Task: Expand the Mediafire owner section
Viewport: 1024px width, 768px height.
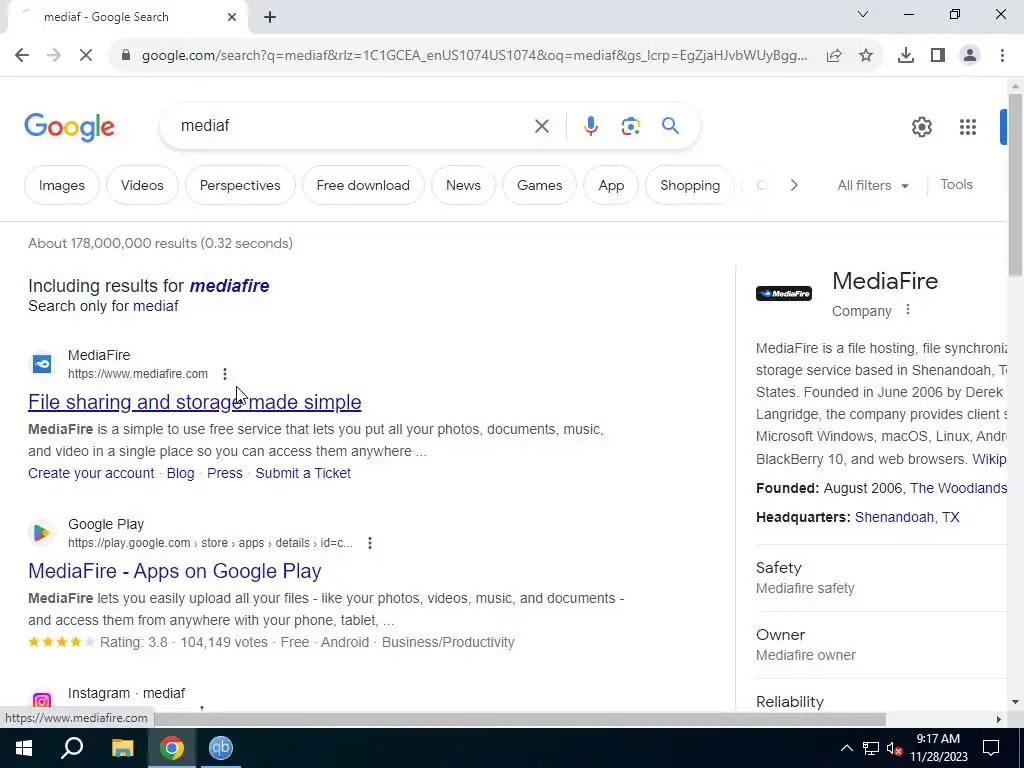Action: coord(882,645)
